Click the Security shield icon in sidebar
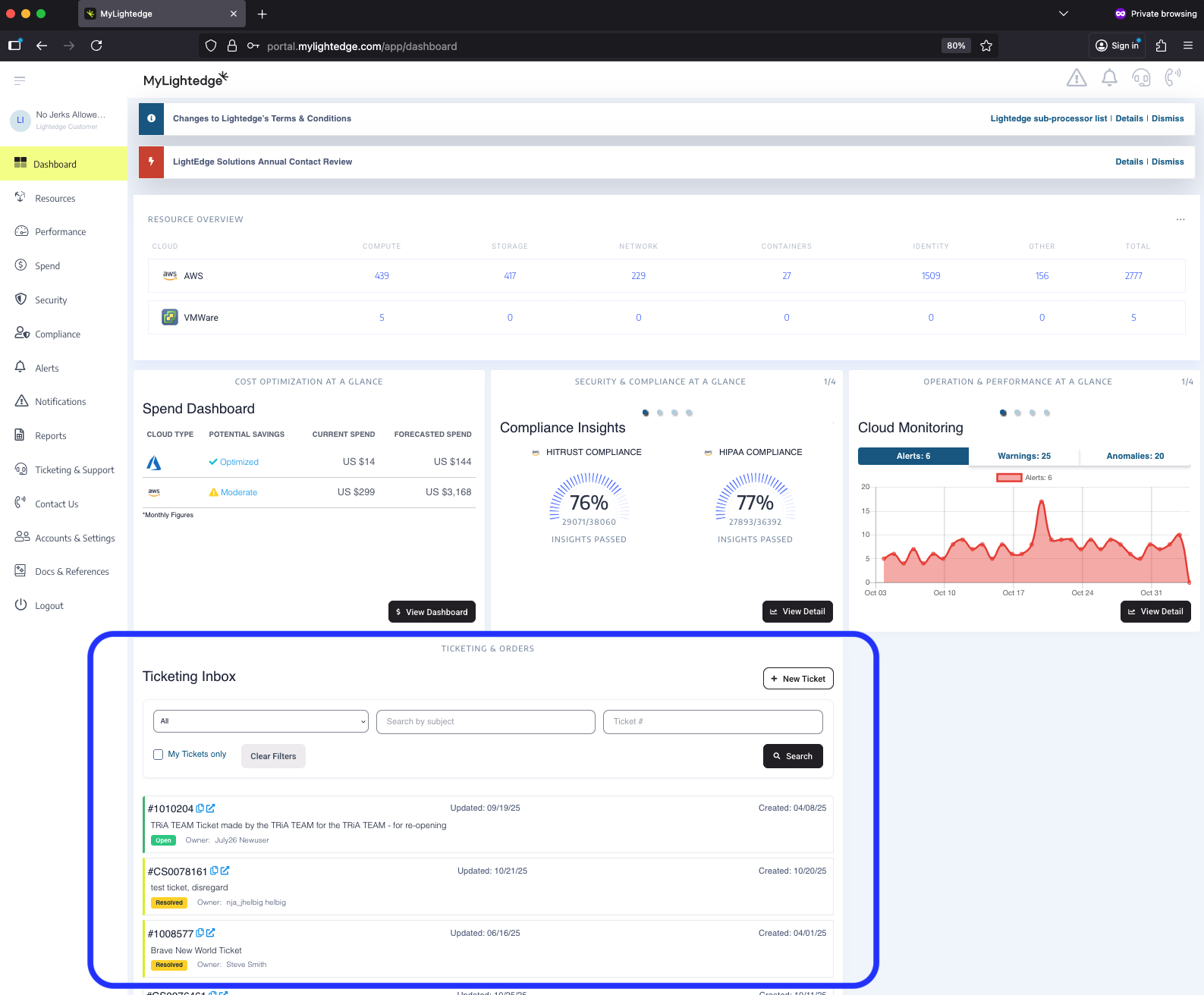The width and height of the screenshot is (1204, 995). pyautogui.click(x=21, y=299)
